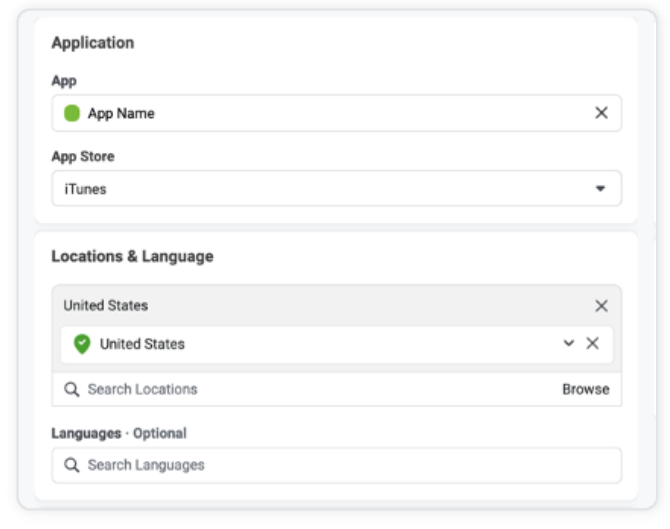Viewport: 670px width, 529px height.
Task: Click the App Name field text
Action: (x=121, y=114)
